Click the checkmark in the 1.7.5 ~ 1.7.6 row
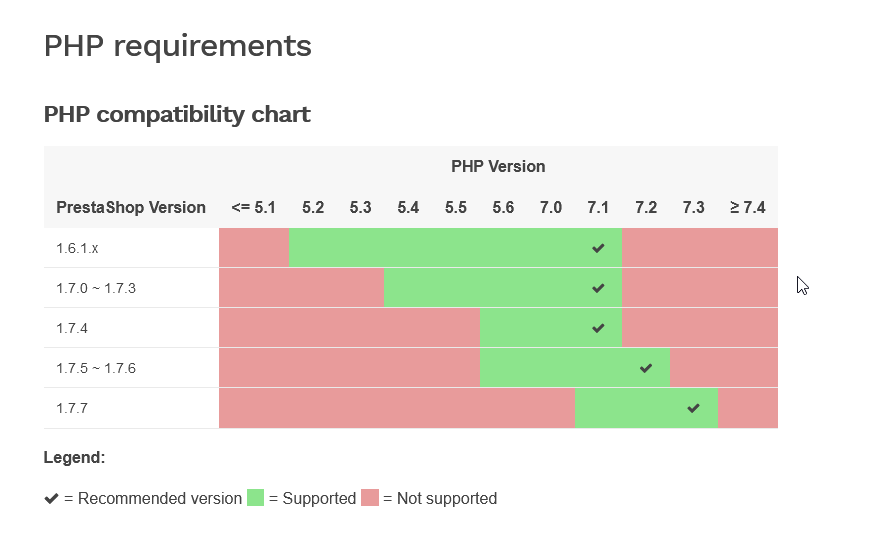This screenshot has width=887, height=534. pos(646,368)
